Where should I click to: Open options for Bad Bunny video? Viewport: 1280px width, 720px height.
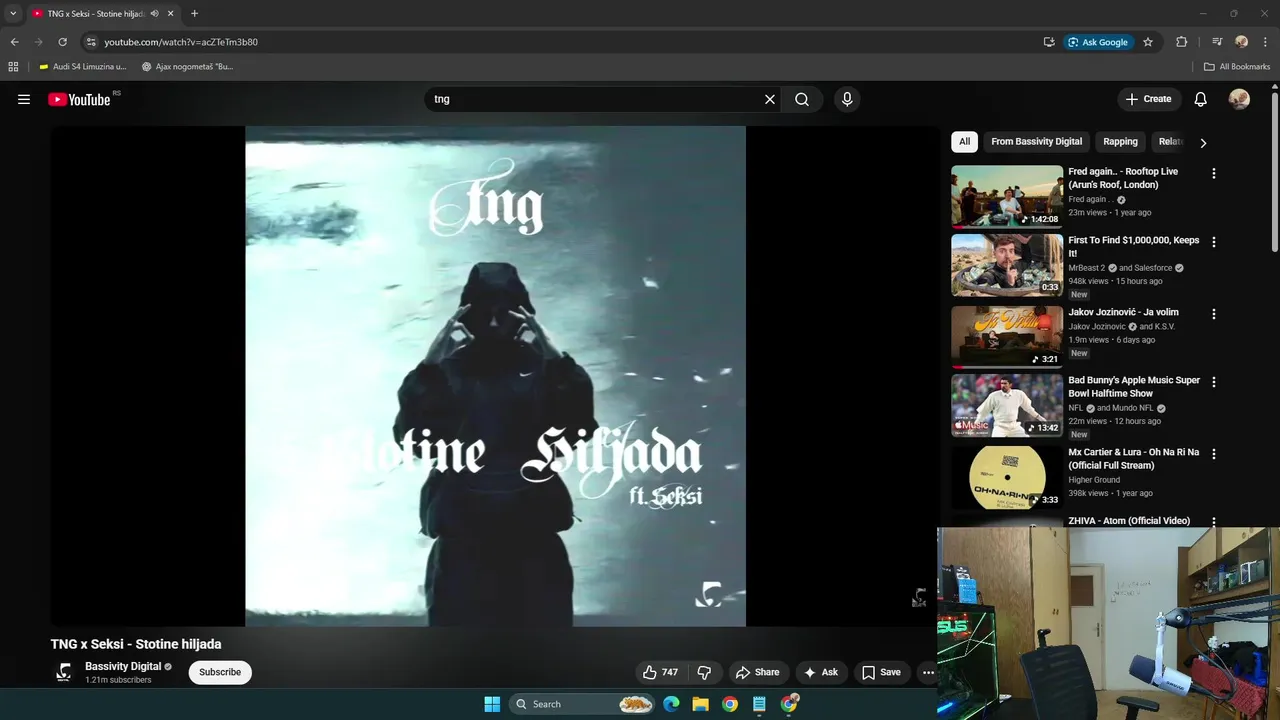[1214, 382]
